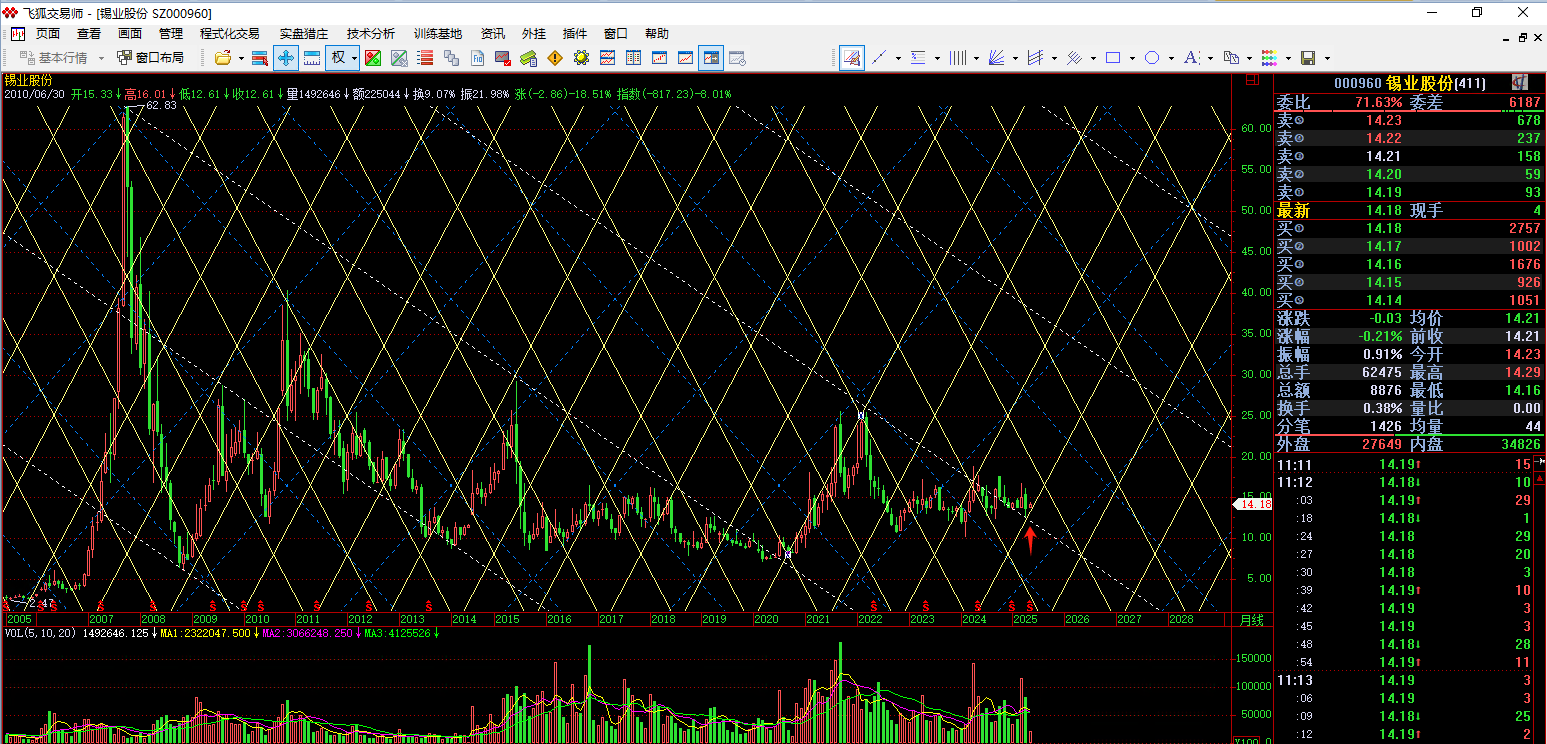Open the 查看 menu

pyautogui.click(x=89, y=33)
